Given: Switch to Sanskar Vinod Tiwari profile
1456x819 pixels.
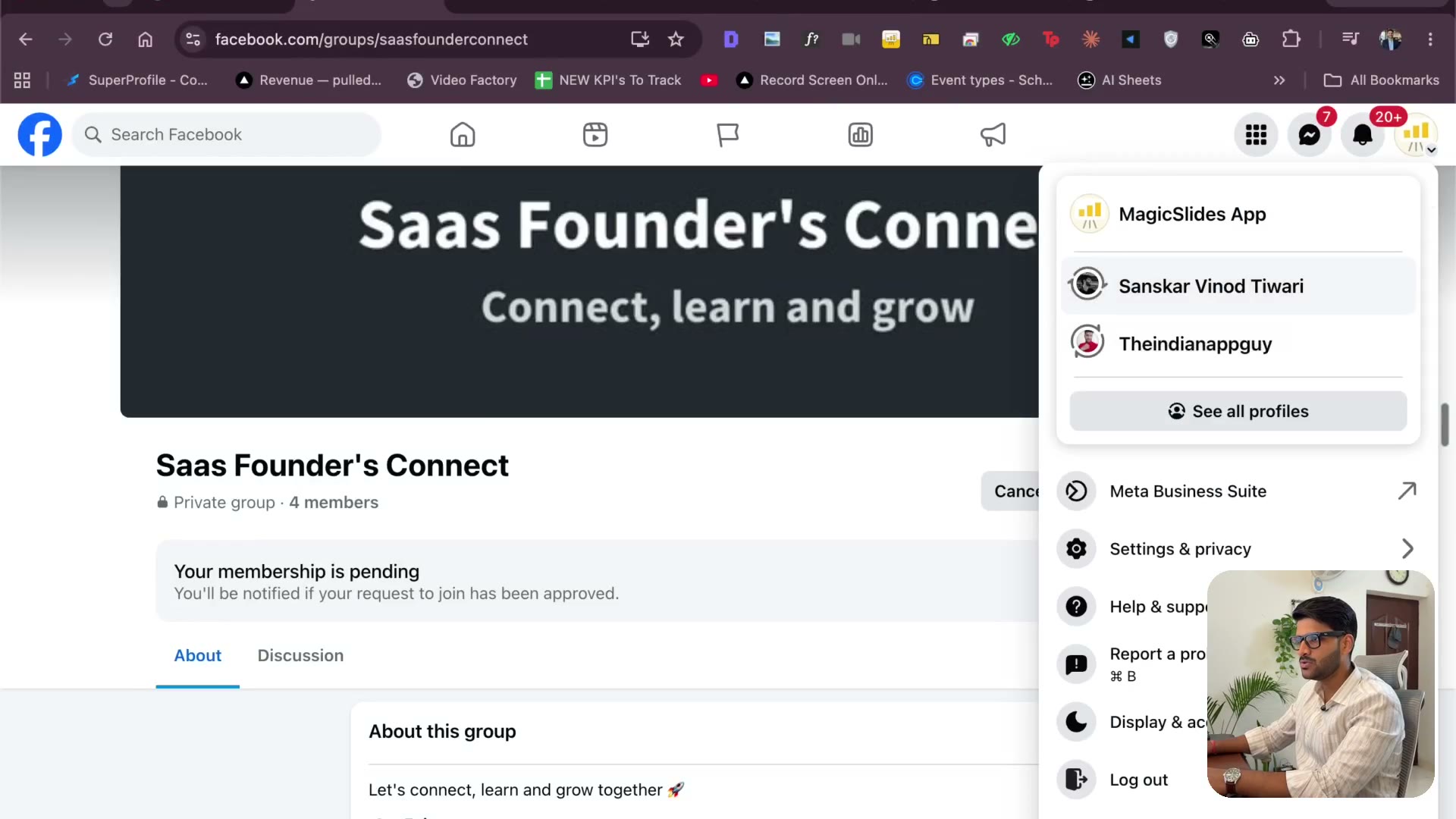Looking at the screenshot, I should 1238,286.
